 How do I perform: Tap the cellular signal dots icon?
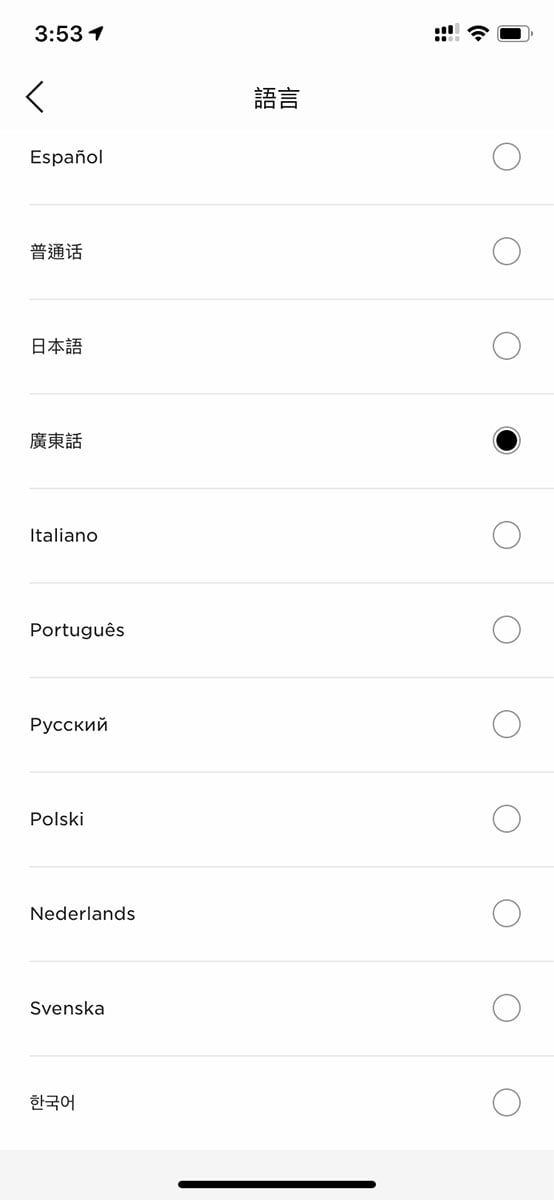tap(447, 34)
